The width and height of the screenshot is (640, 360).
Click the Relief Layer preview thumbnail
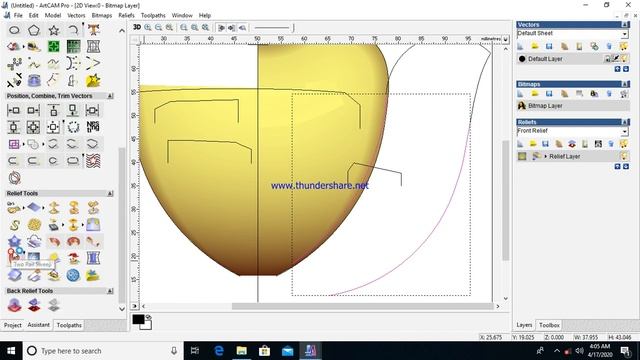(x=522, y=156)
